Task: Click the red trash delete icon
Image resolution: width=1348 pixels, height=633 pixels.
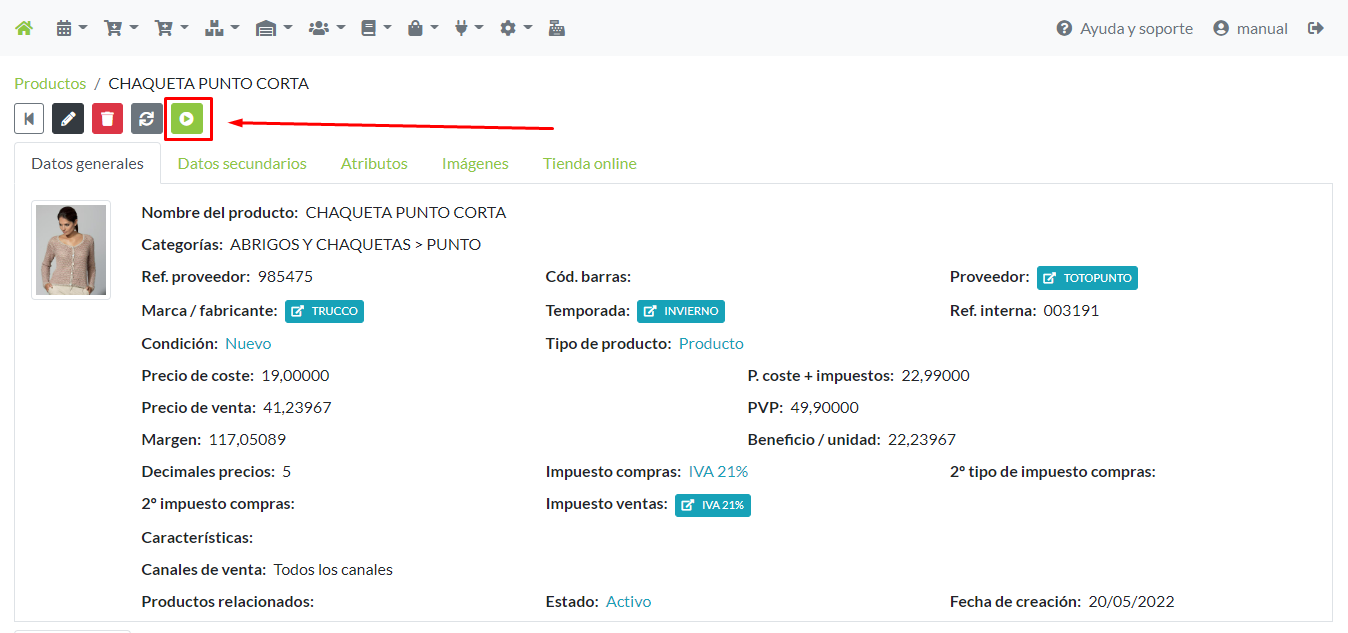Action: click(107, 118)
